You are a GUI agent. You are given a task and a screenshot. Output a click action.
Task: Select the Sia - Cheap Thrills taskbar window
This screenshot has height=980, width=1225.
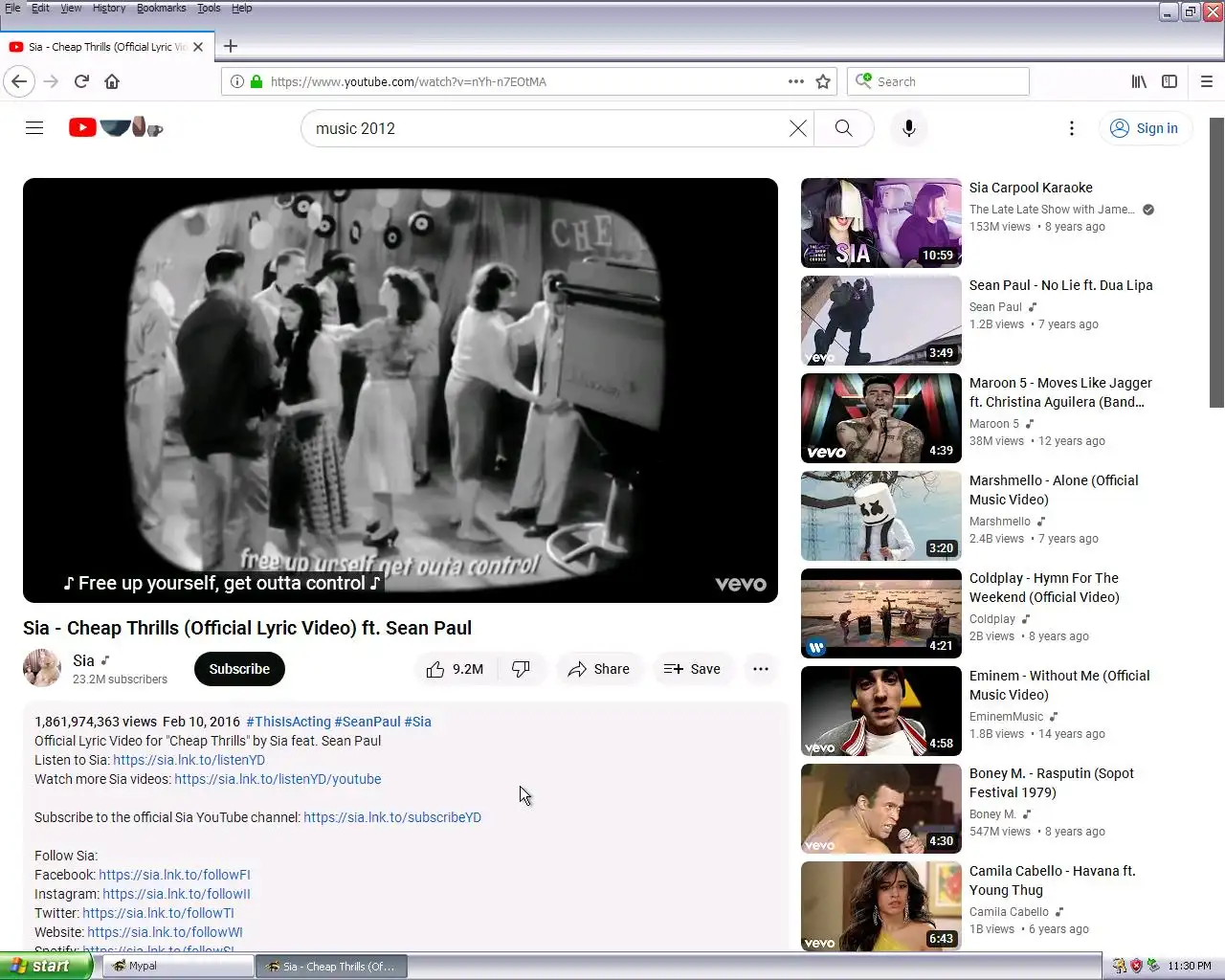coord(331,966)
